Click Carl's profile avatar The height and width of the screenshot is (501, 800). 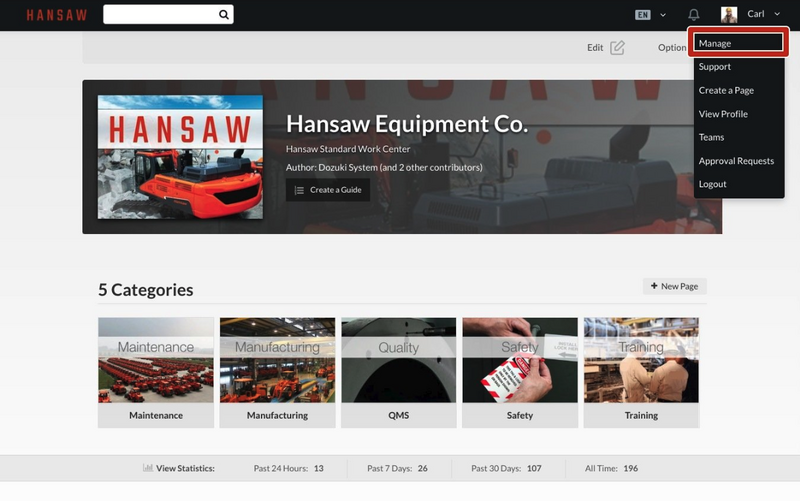pos(729,15)
